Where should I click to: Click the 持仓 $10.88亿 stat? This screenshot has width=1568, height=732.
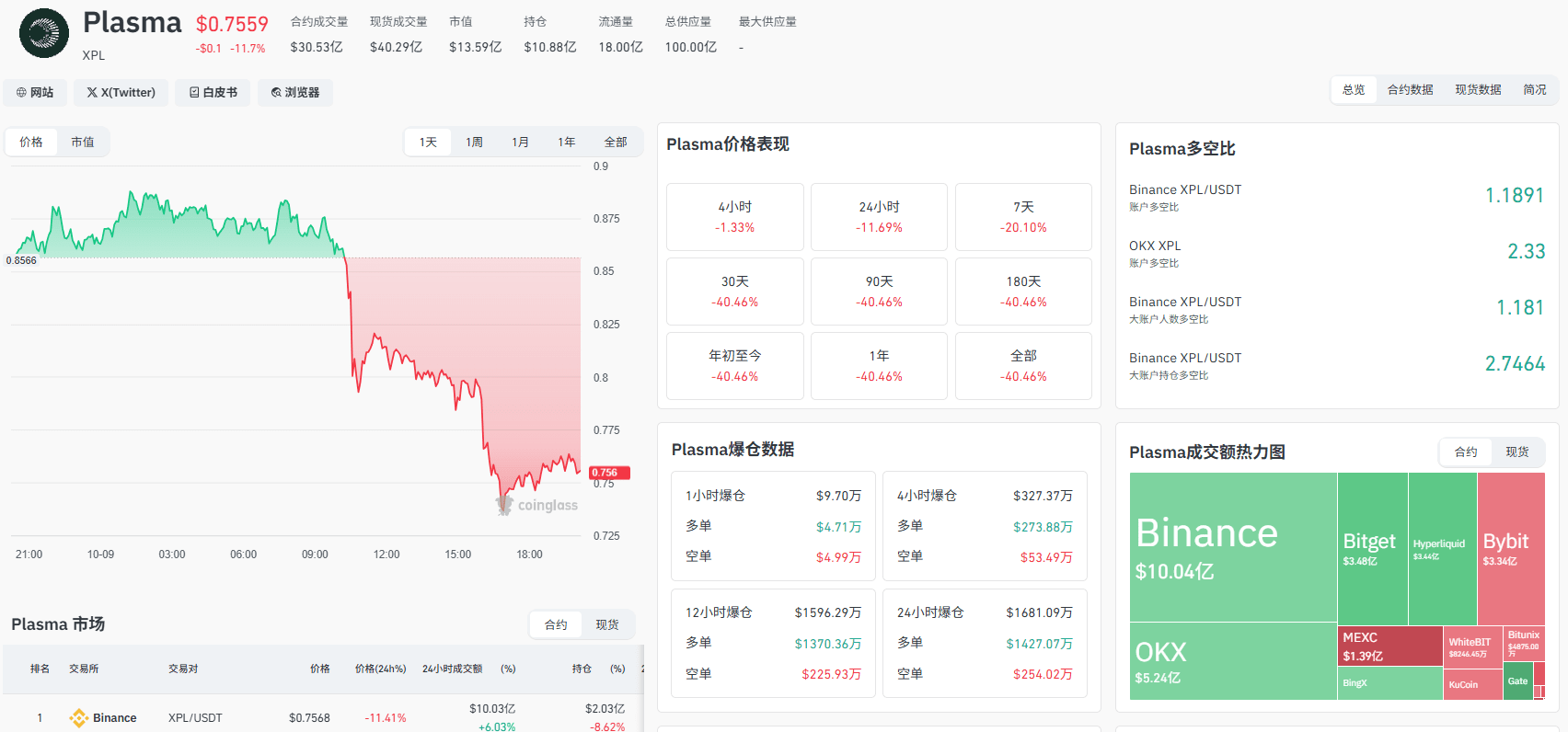549,34
